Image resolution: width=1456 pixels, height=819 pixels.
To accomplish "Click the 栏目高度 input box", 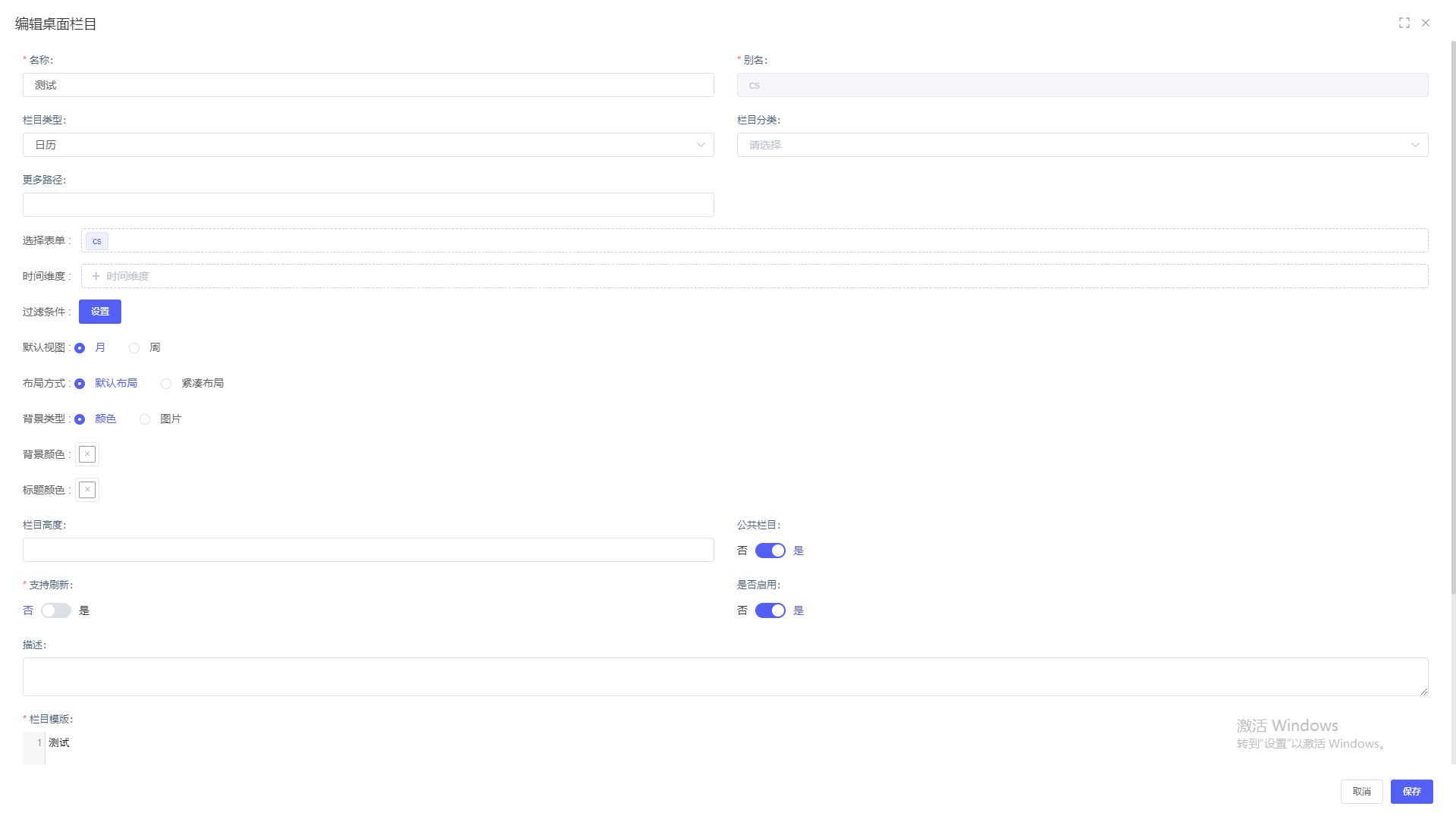I will (369, 550).
